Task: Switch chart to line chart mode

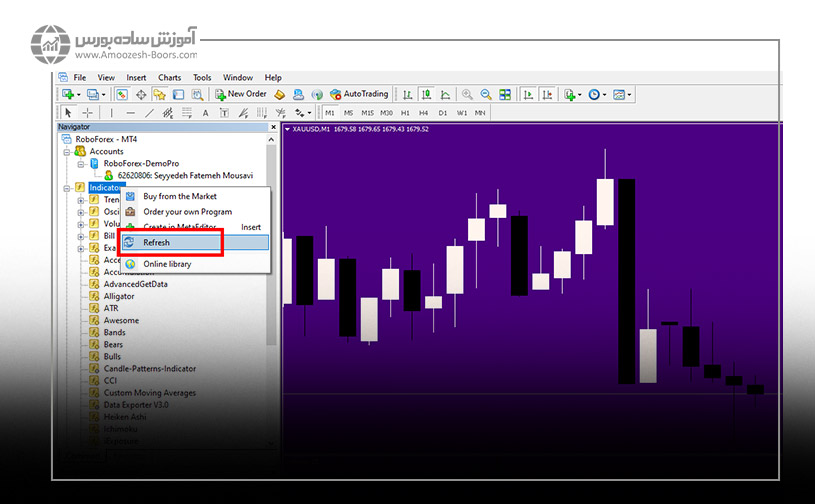Action: tap(444, 94)
